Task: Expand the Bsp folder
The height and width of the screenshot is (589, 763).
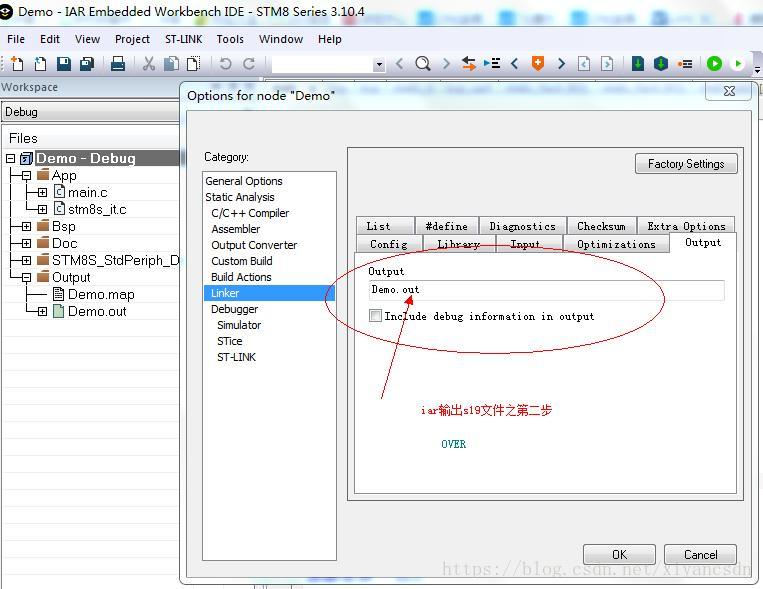Action: click(x=26, y=226)
